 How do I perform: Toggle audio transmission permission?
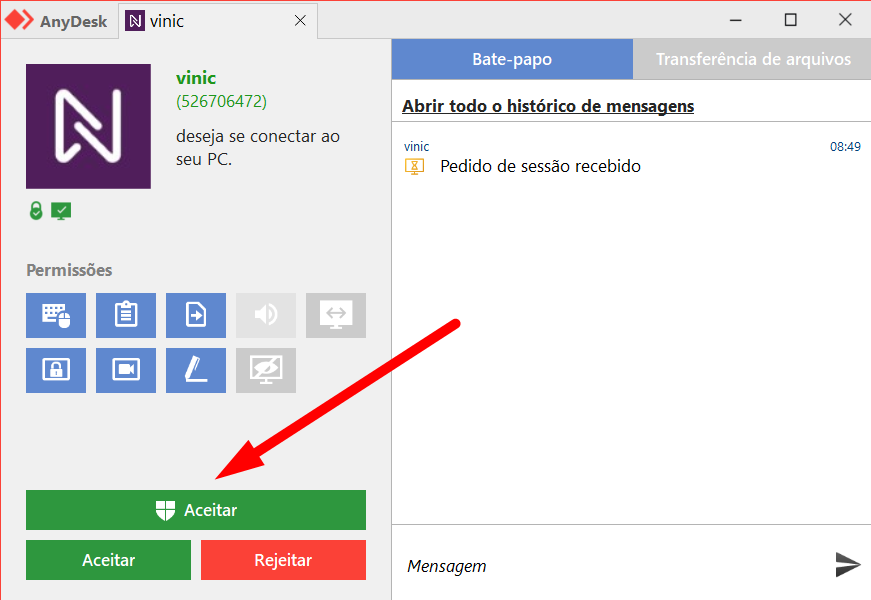(x=266, y=315)
